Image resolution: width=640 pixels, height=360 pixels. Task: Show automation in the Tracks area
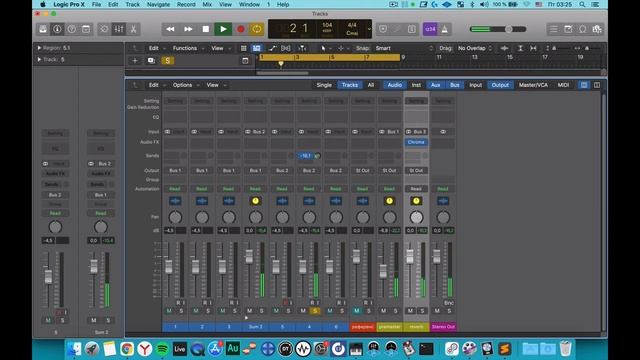tap(272, 48)
